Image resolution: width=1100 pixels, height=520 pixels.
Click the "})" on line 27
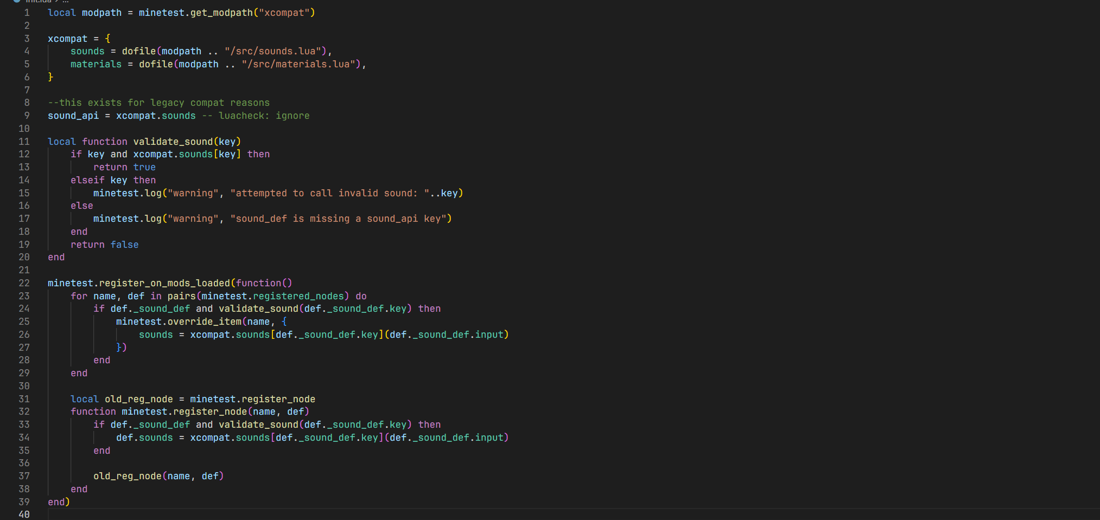pyautogui.click(x=121, y=348)
